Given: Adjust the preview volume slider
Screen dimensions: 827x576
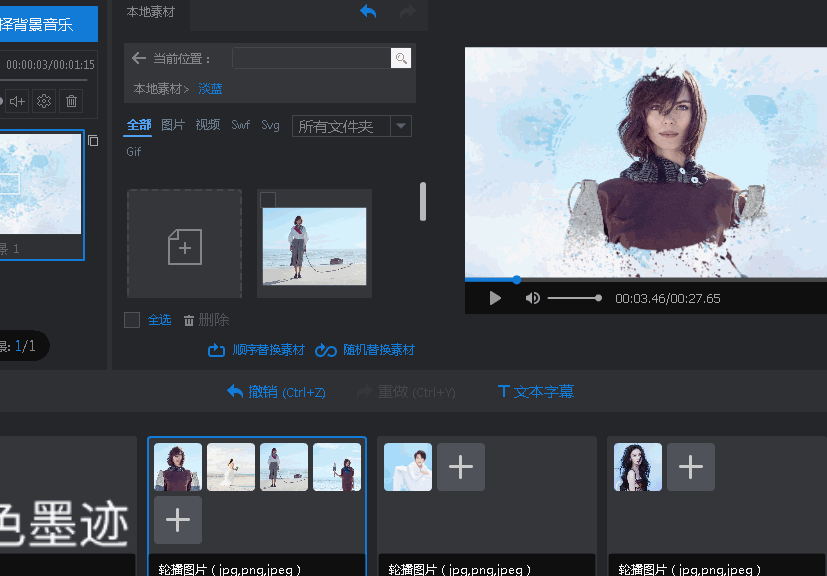Looking at the screenshot, I should coord(574,297).
